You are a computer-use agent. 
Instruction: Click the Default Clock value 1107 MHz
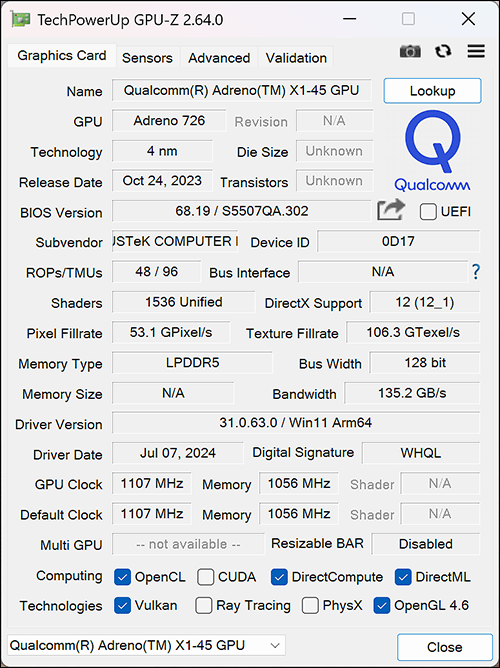pos(152,514)
